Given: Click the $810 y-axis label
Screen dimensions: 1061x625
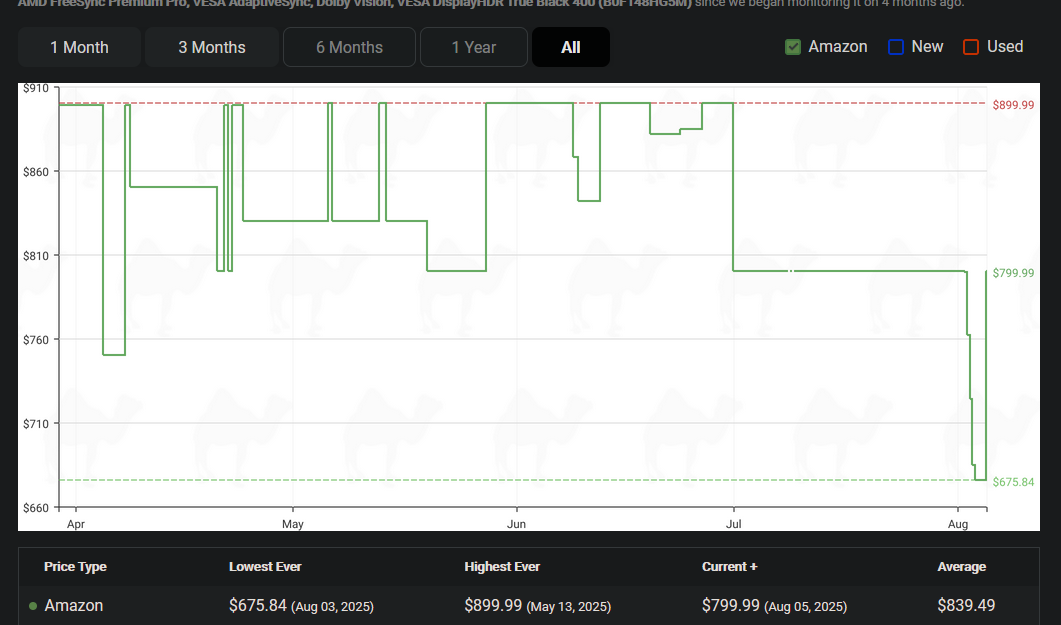Looking at the screenshot, I should coord(36,256).
